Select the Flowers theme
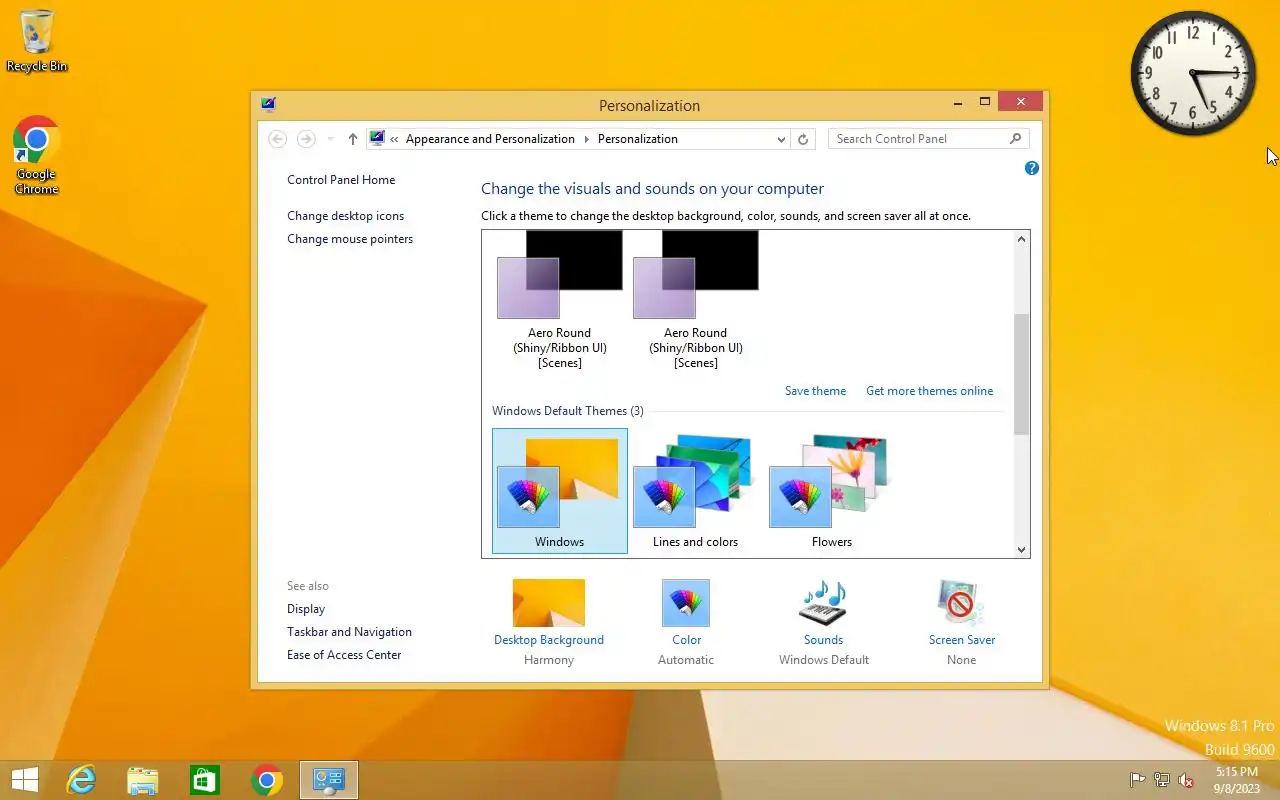Image resolution: width=1280 pixels, height=800 pixels. pos(831,491)
